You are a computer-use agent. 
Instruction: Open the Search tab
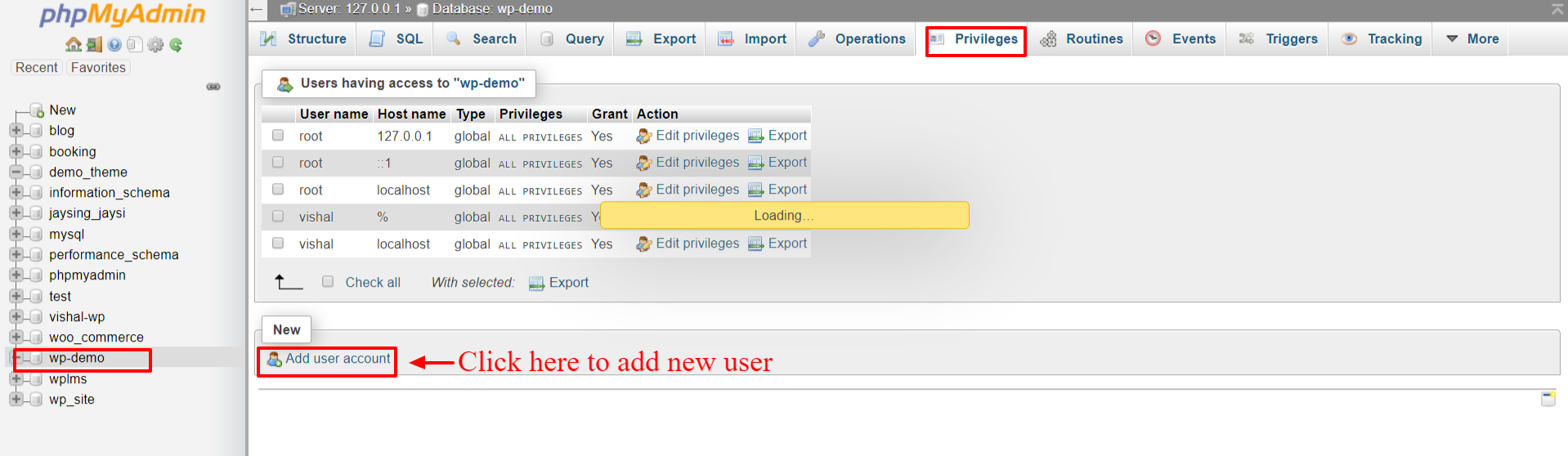coord(482,39)
